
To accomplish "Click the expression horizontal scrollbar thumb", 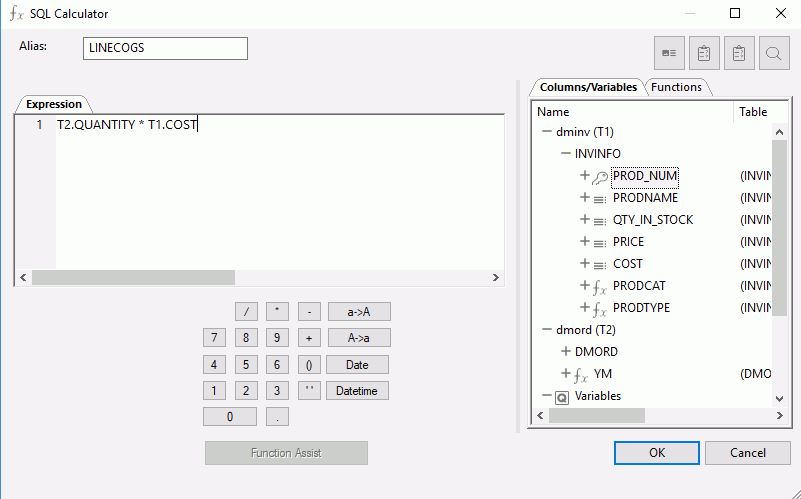I will coord(133,277).
